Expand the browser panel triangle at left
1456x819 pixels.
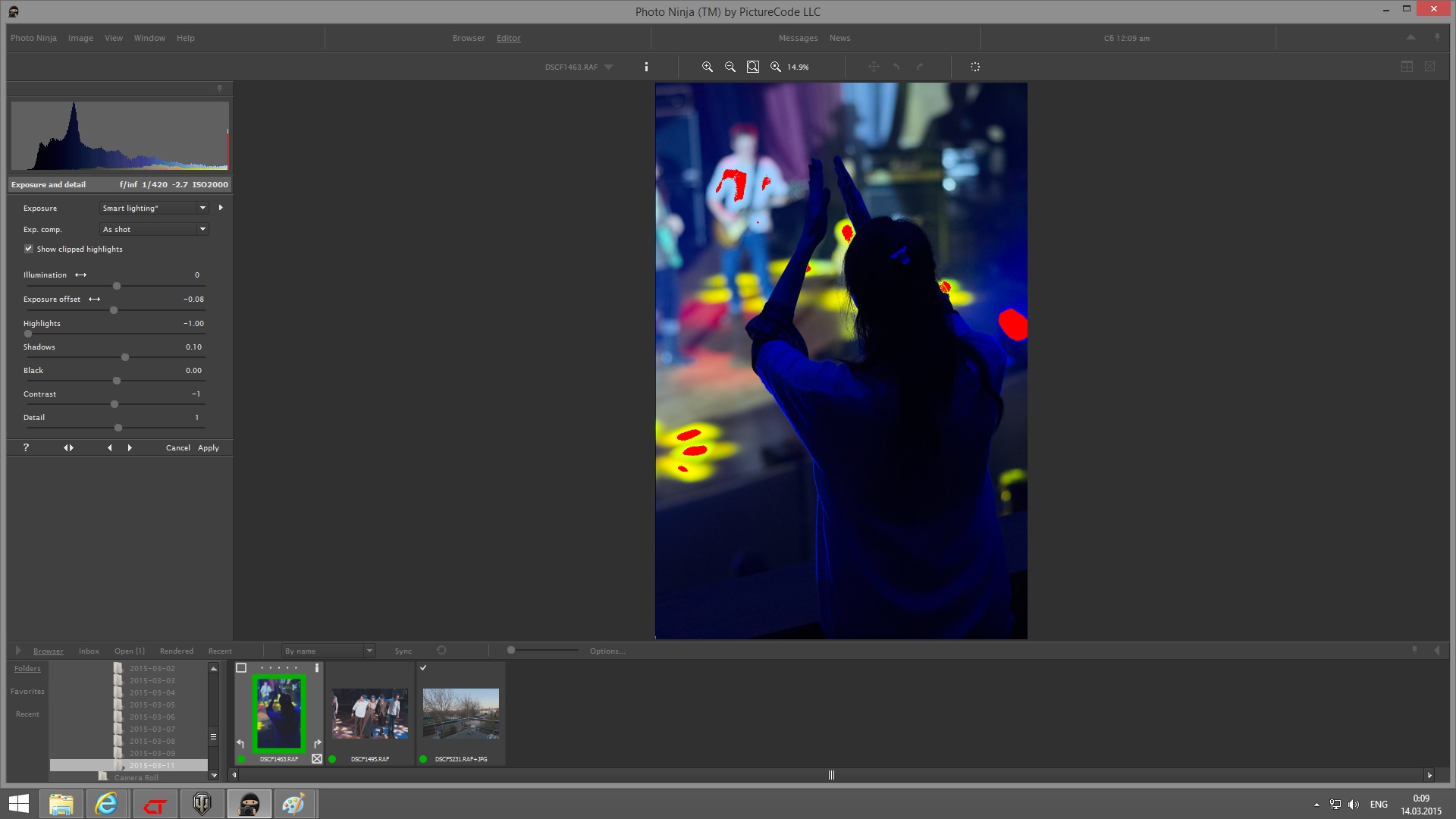coord(18,651)
